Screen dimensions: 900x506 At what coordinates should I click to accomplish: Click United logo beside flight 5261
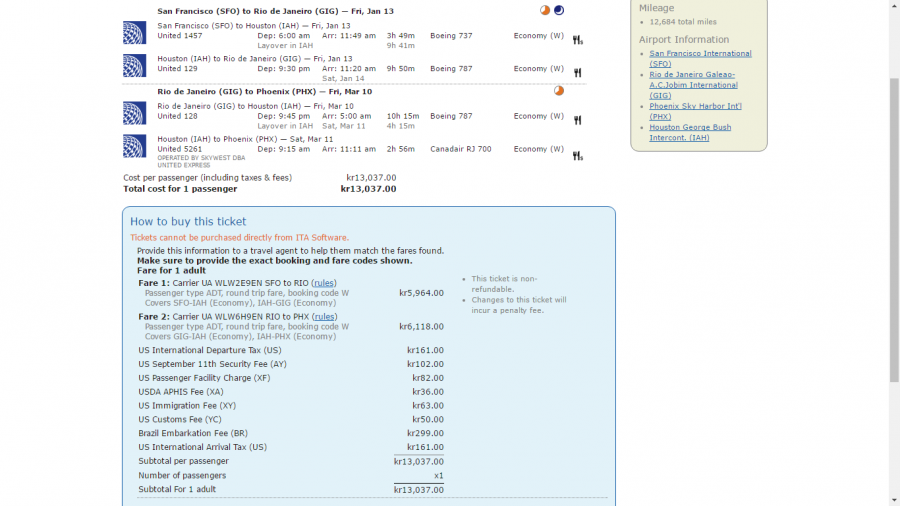click(134, 146)
